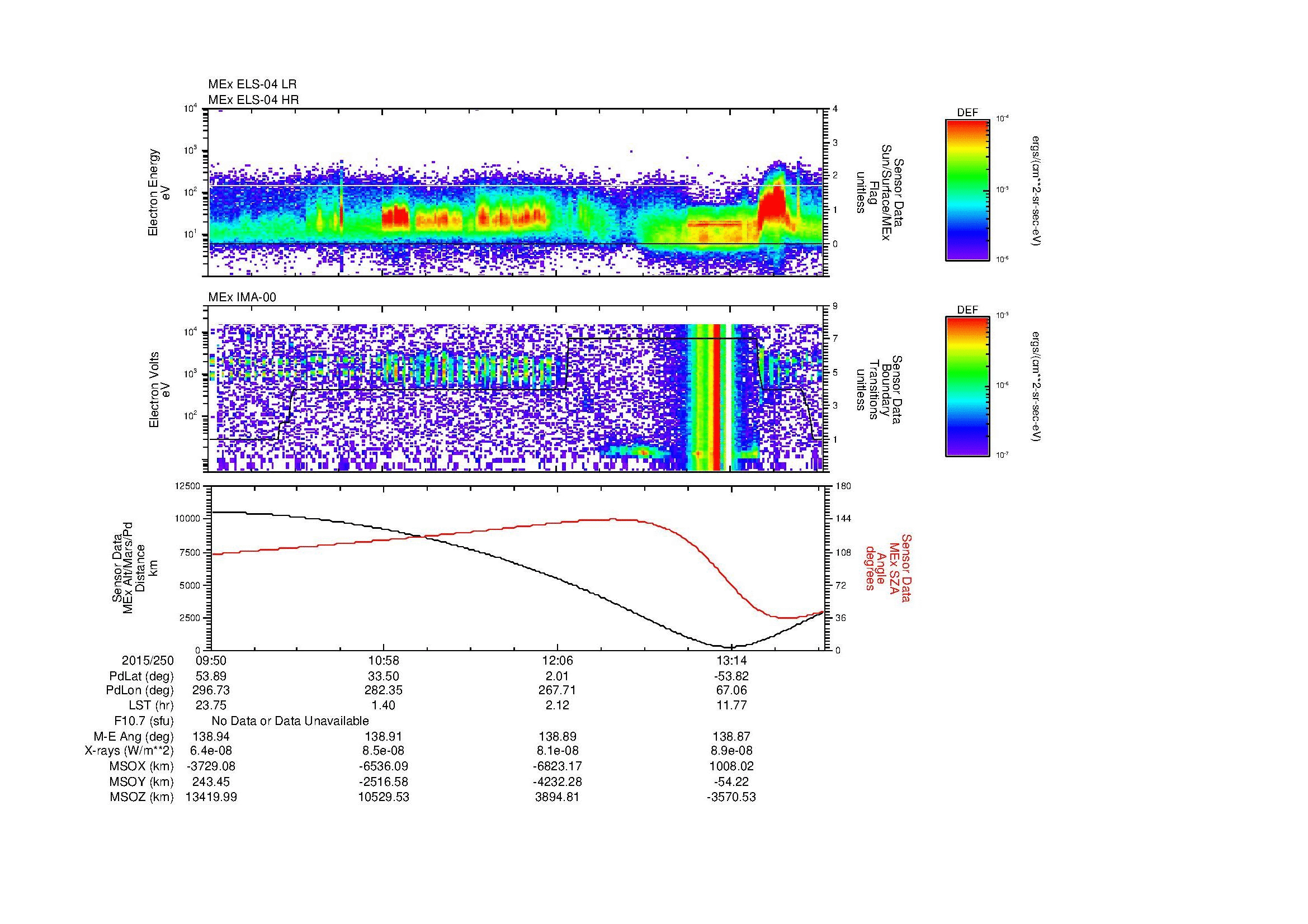Click LST value '2.12'
Image resolution: width=1308 pixels, height=924 pixels.
[557, 705]
